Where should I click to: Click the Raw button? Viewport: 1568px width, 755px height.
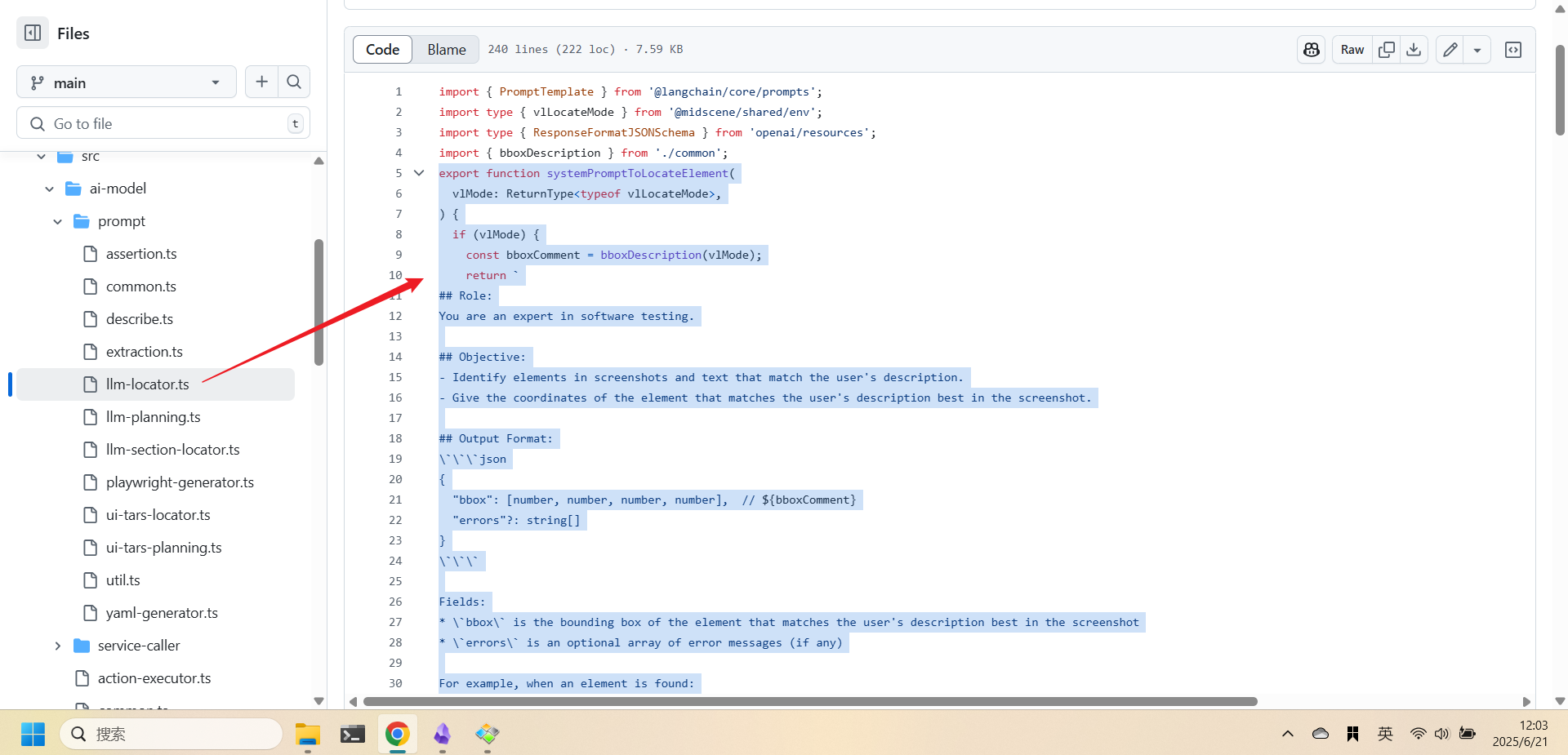[1352, 49]
